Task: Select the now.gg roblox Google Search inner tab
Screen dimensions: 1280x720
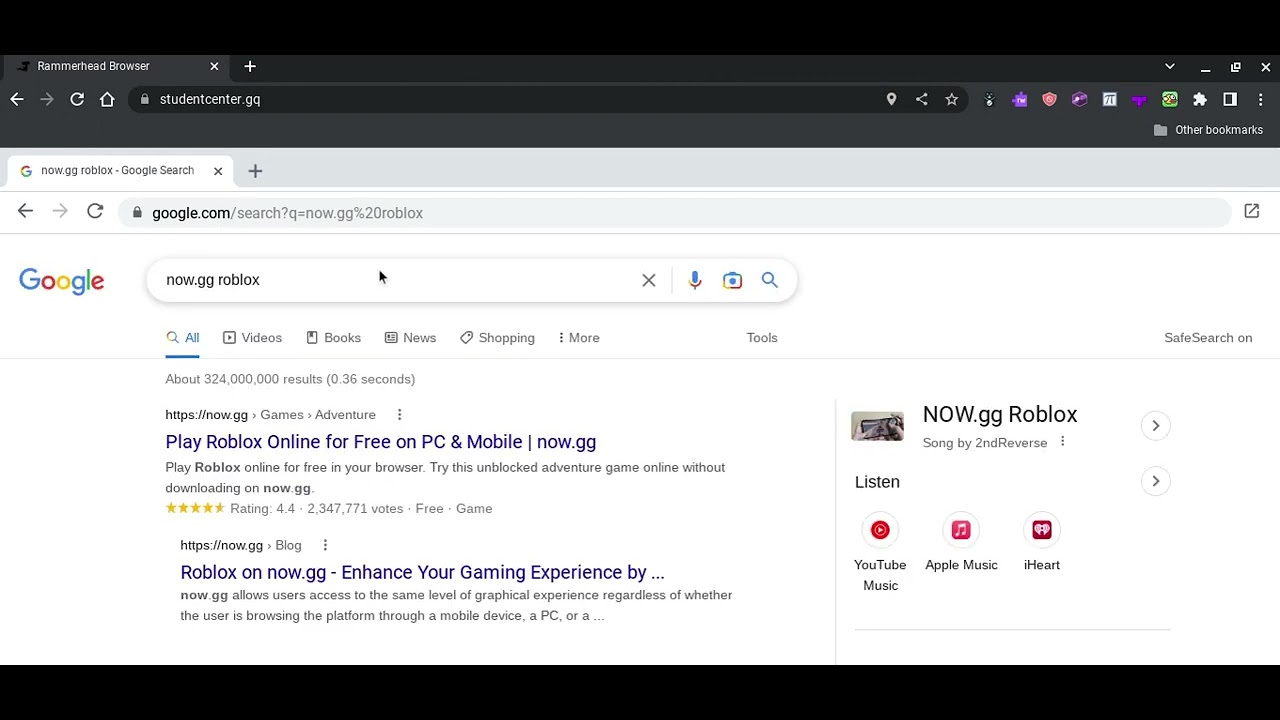Action: pos(120,171)
